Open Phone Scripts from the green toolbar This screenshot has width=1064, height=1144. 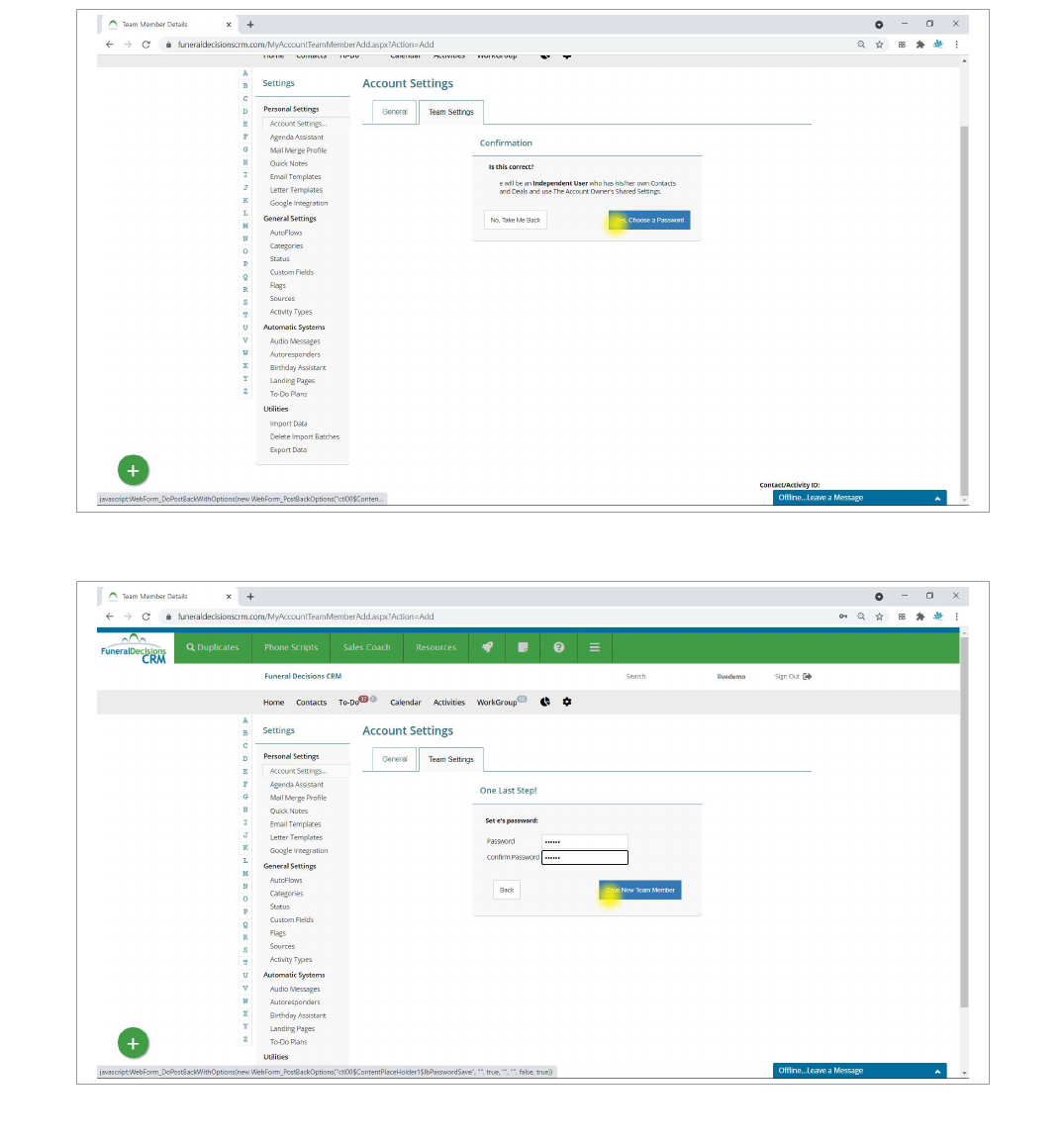pos(291,647)
